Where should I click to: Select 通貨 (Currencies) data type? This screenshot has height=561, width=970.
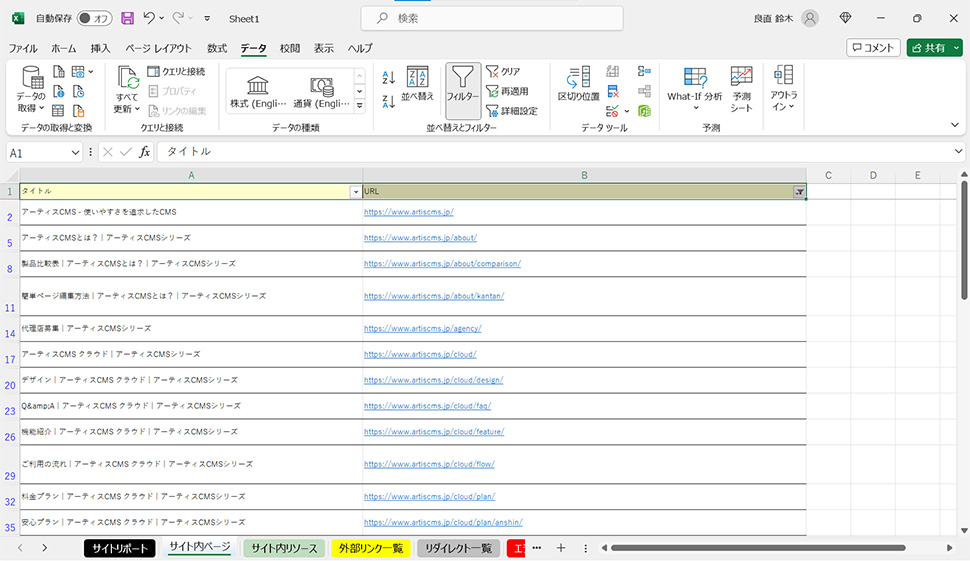point(321,92)
